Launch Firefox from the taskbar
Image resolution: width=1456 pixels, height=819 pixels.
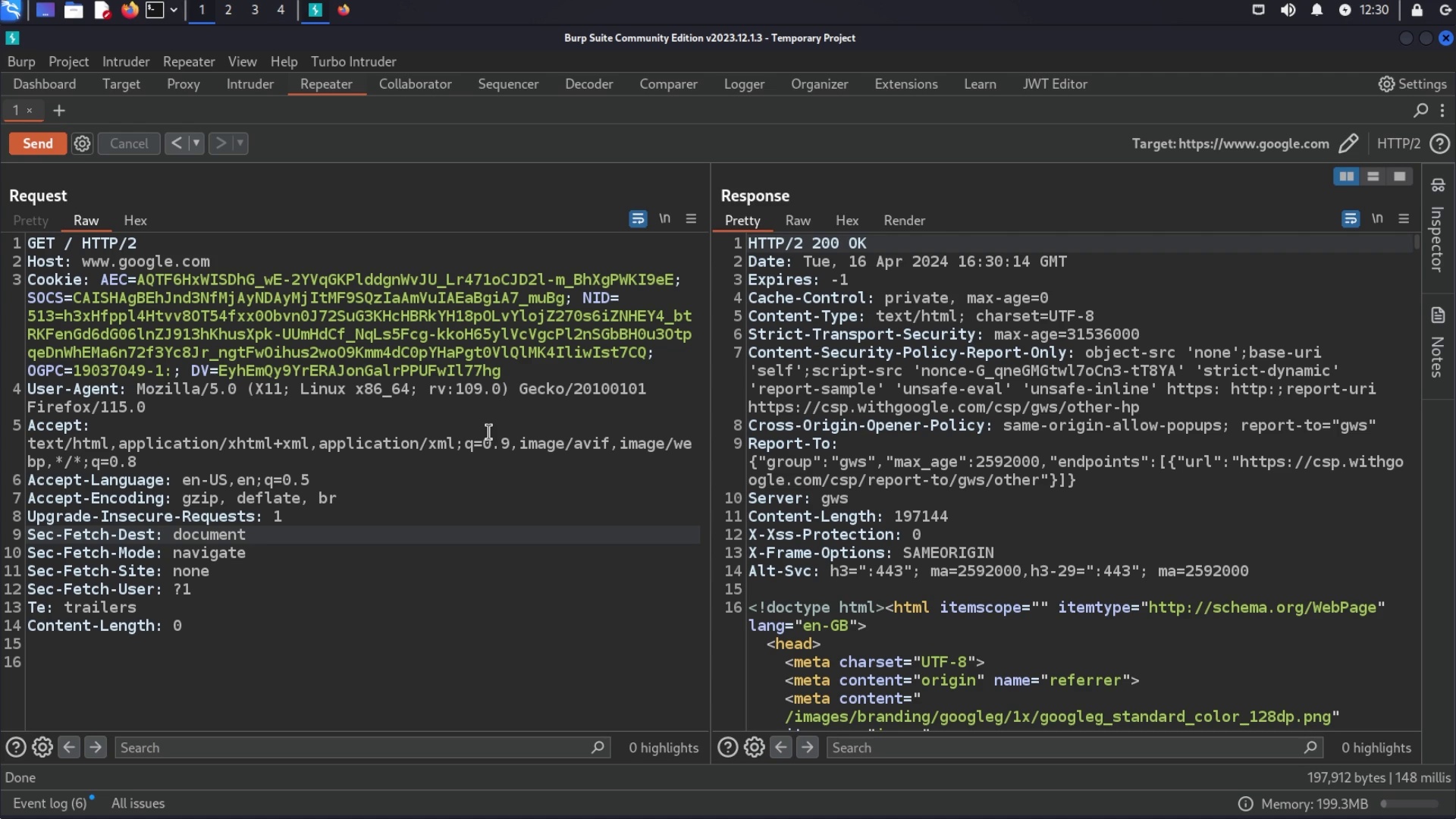(130, 10)
